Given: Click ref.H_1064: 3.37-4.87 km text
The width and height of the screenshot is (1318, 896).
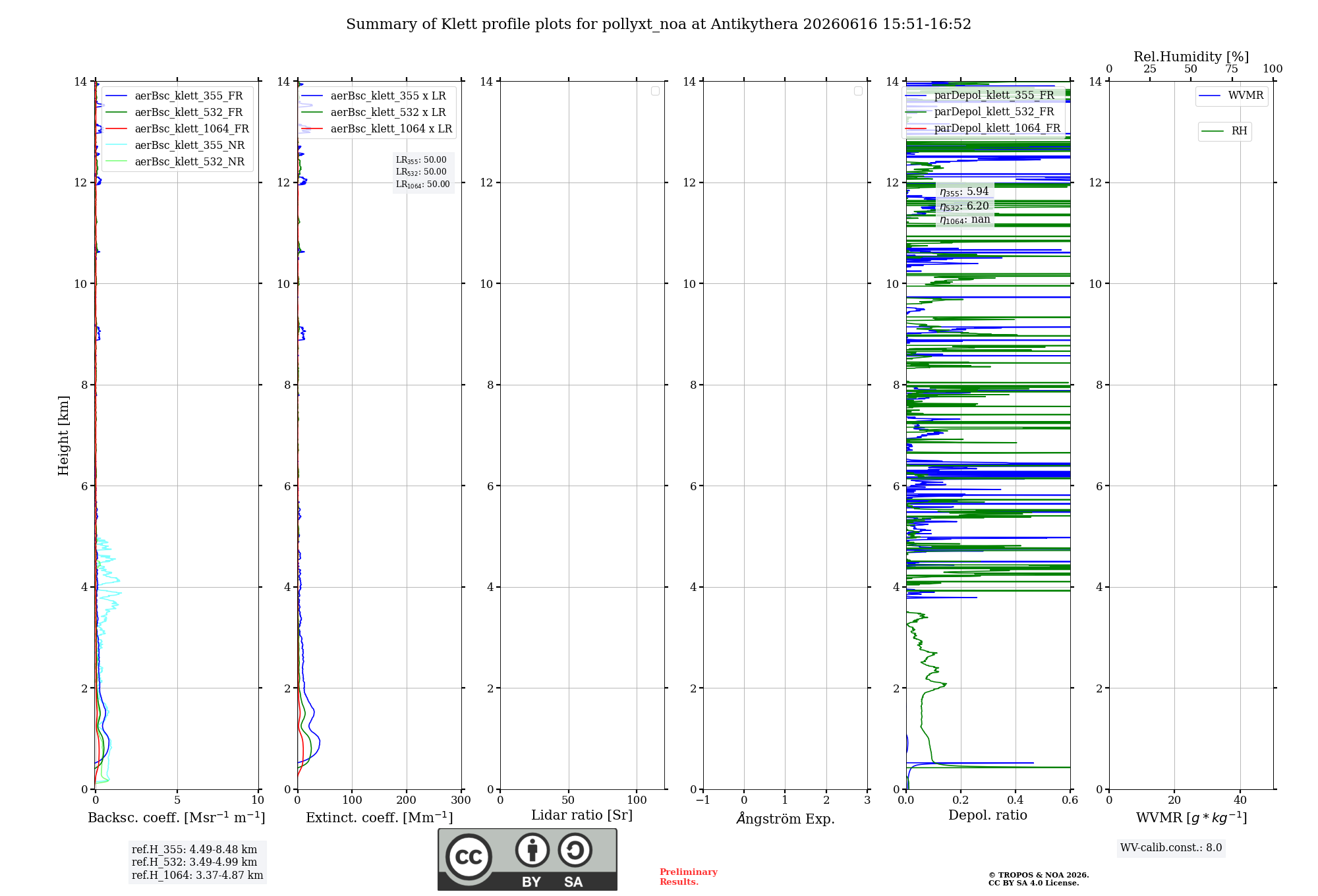Looking at the screenshot, I should [x=197, y=876].
